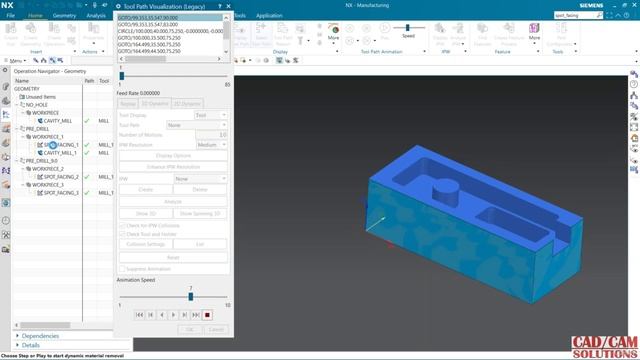
Task: Click the Reset button
Action: [x=173, y=258]
